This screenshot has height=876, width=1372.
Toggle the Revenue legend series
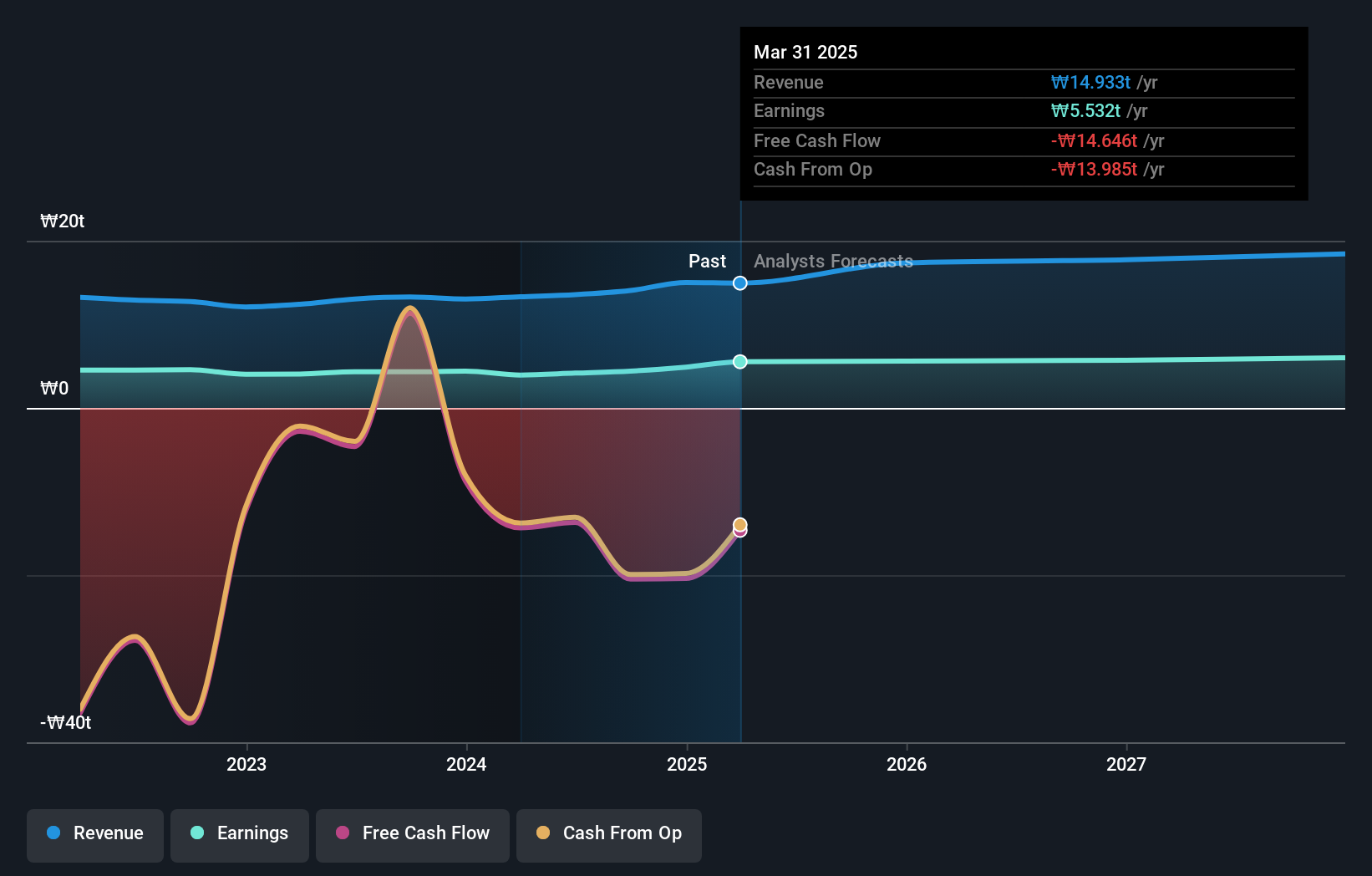[x=95, y=835]
